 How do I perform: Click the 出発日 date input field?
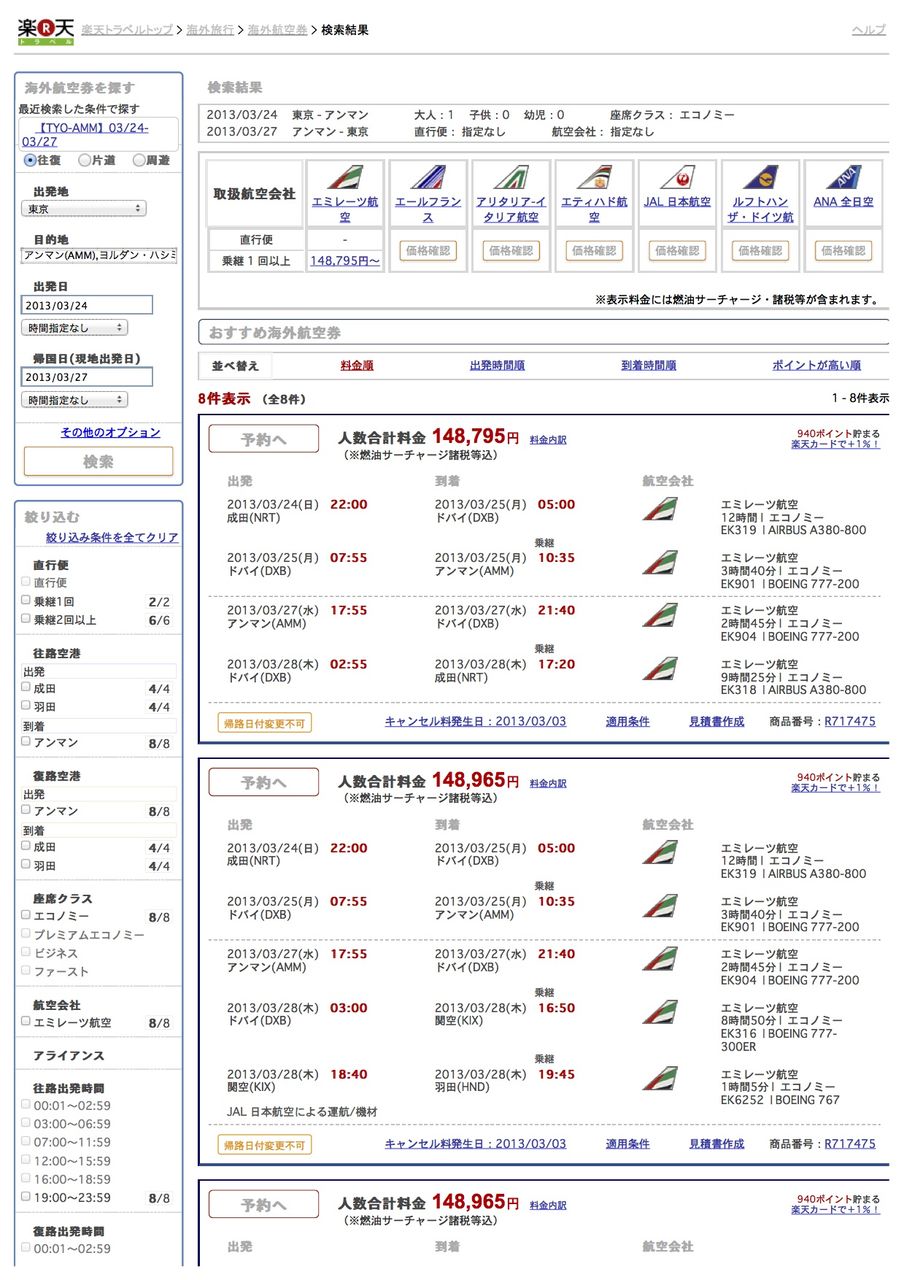[x=87, y=305]
